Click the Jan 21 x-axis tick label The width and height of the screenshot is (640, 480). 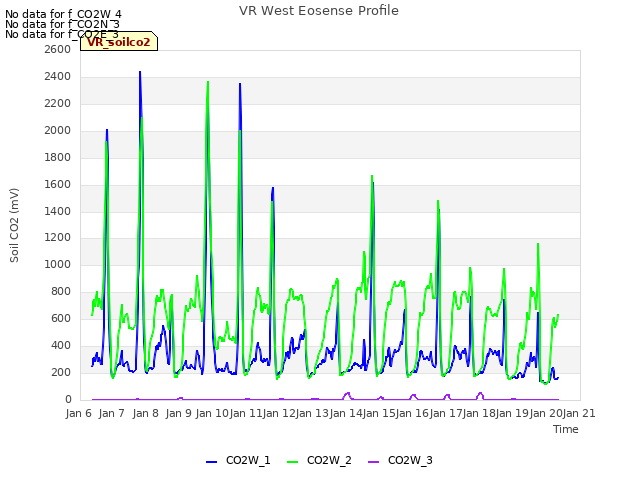click(x=579, y=413)
